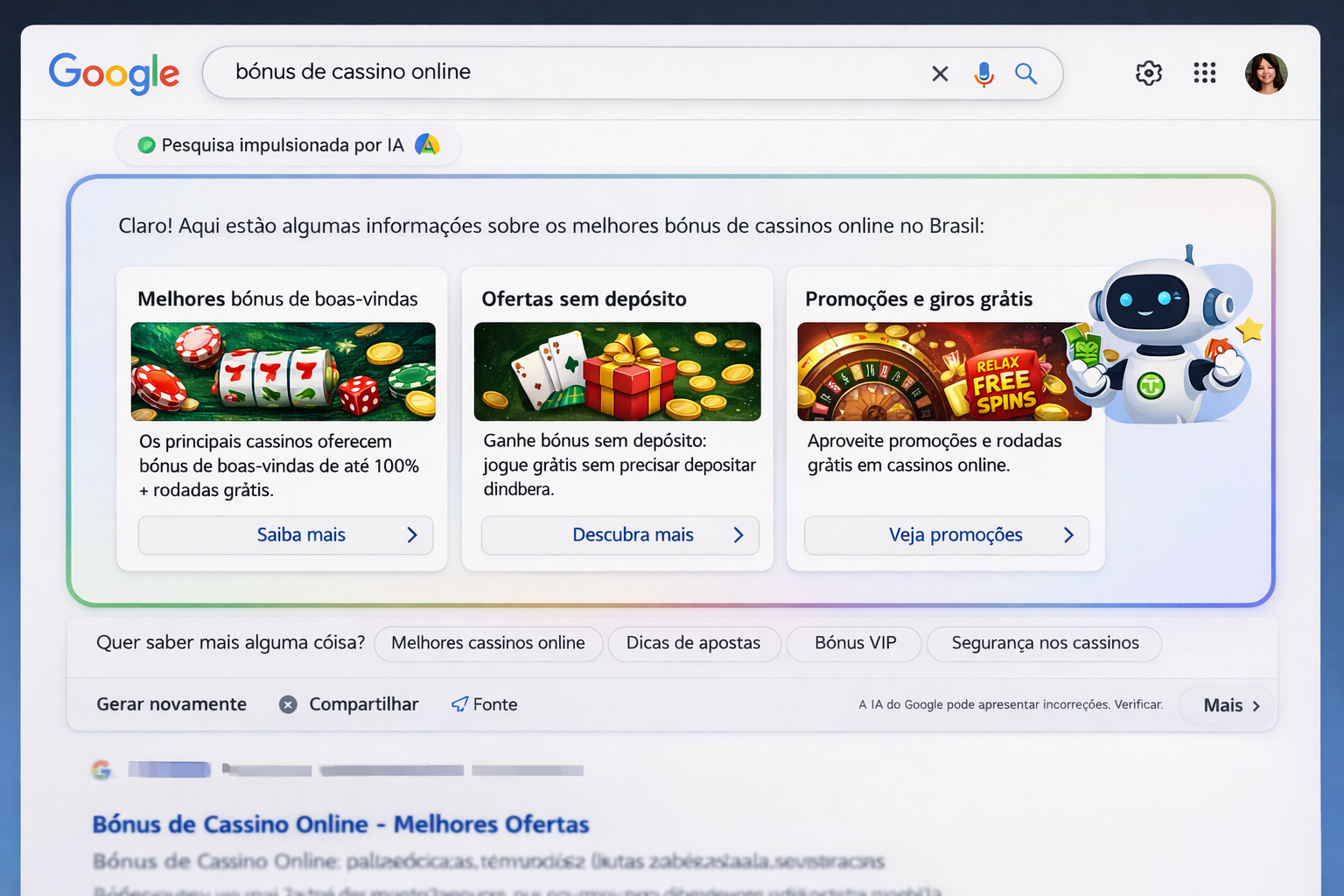Click chevron arrow on Descubra mais button
Image resolution: width=1344 pixels, height=896 pixels.
738,535
